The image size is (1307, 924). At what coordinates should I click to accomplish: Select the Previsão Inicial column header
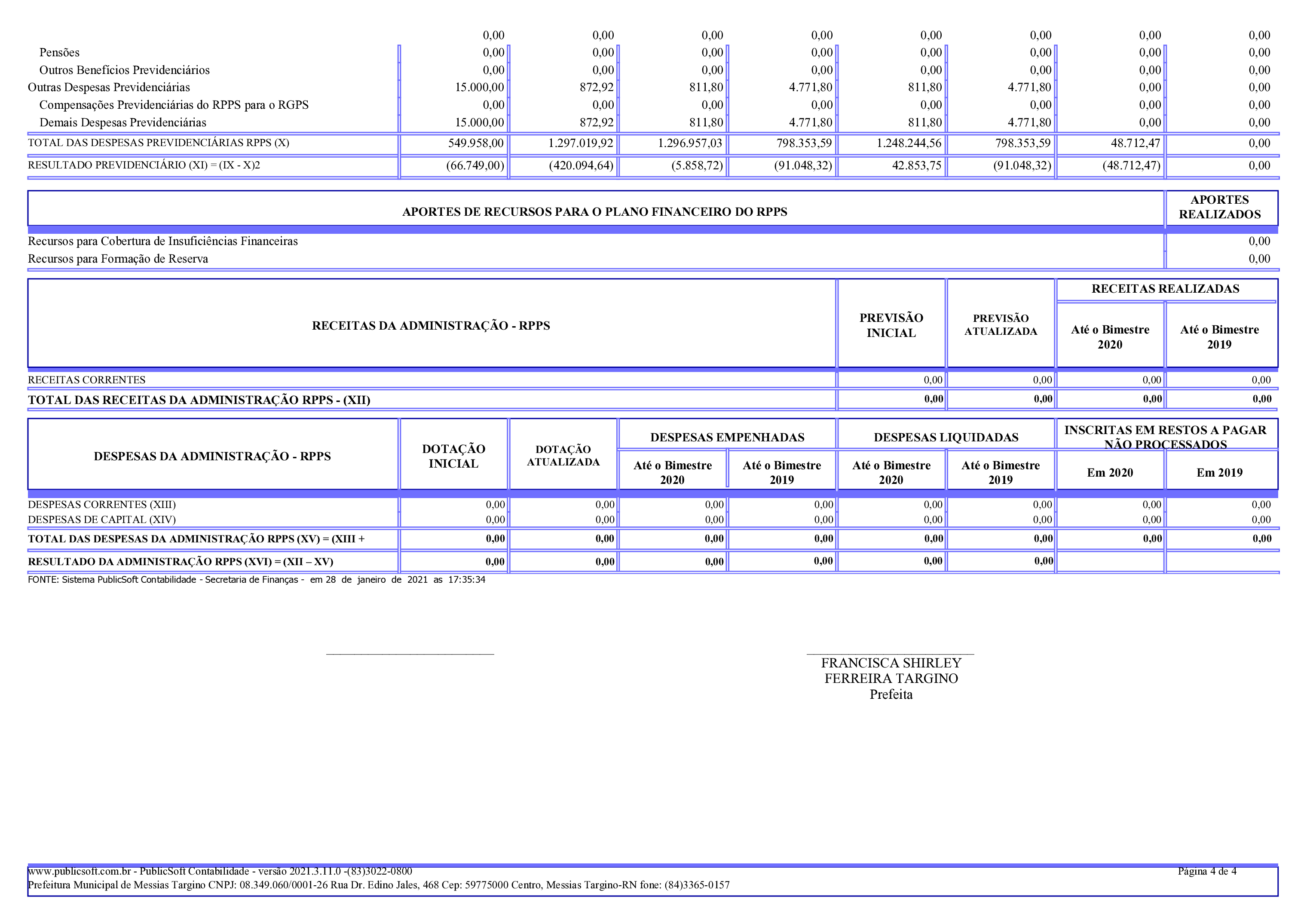point(891,325)
